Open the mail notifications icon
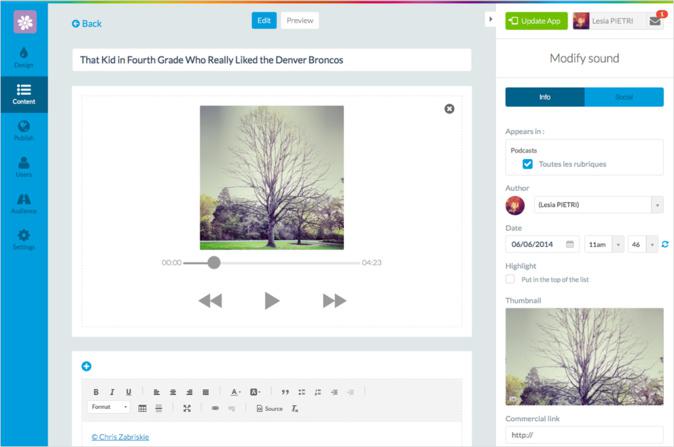 point(655,21)
